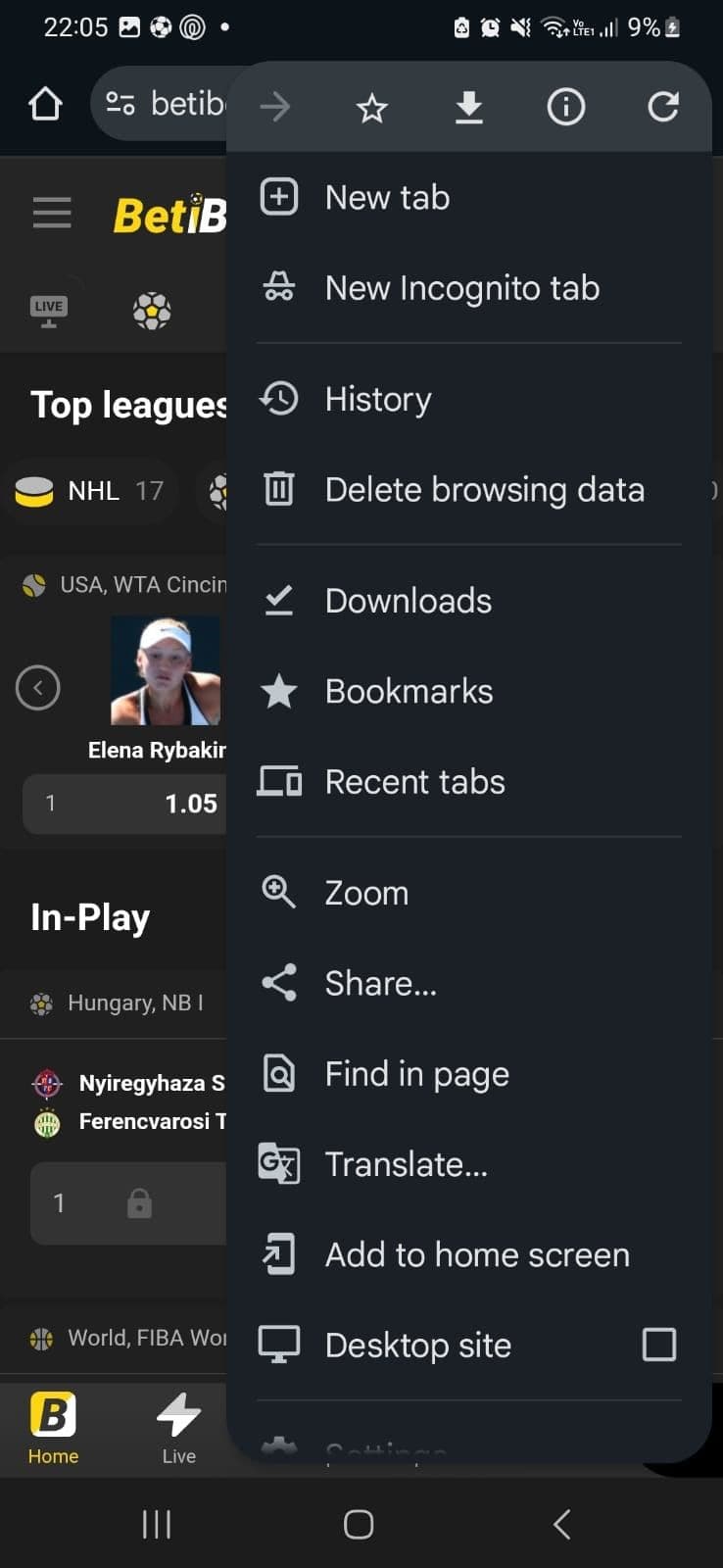Image resolution: width=723 pixels, height=1568 pixels.
Task: Choose Add to home screen
Action: tap(476, 1254)
